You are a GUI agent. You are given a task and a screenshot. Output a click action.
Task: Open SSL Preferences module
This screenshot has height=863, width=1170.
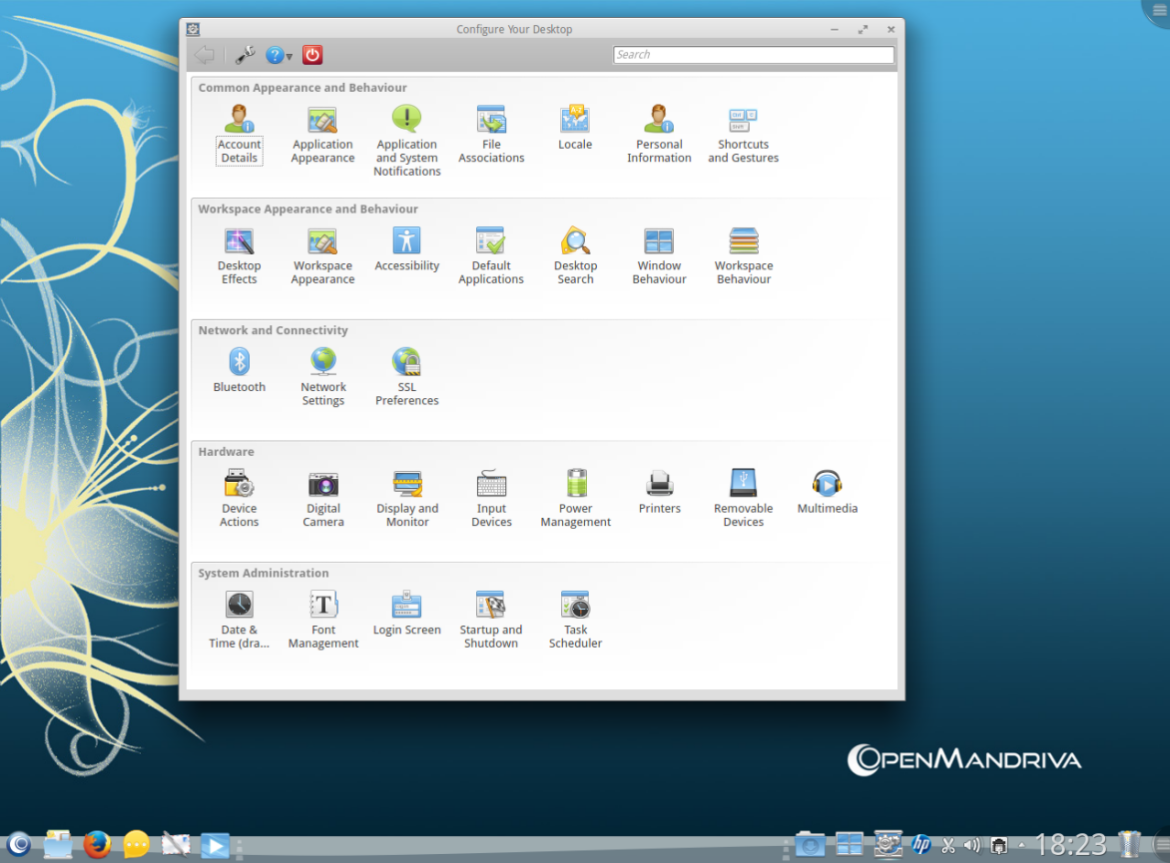407,376
